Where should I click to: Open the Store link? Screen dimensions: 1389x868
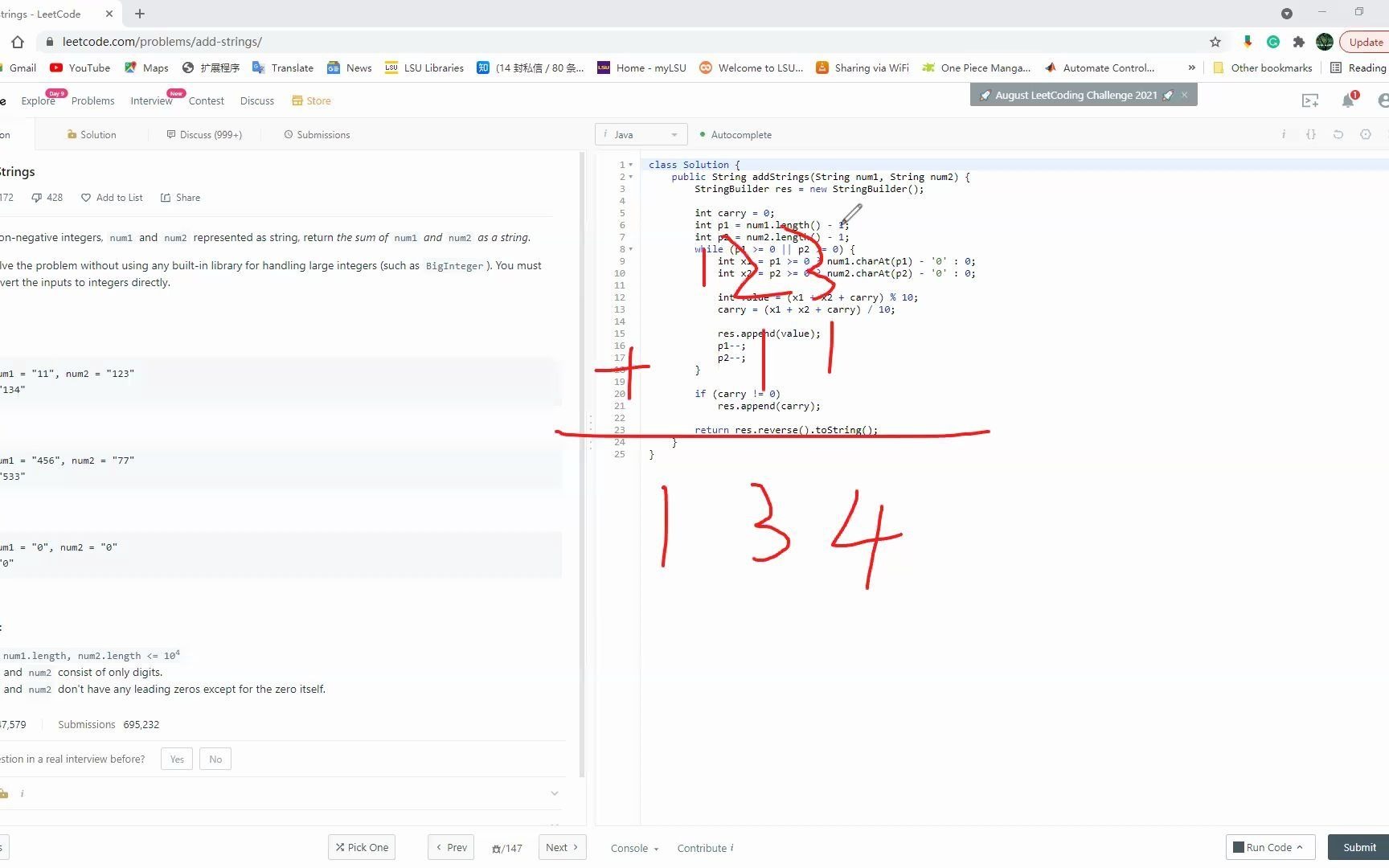pos(311,100)
